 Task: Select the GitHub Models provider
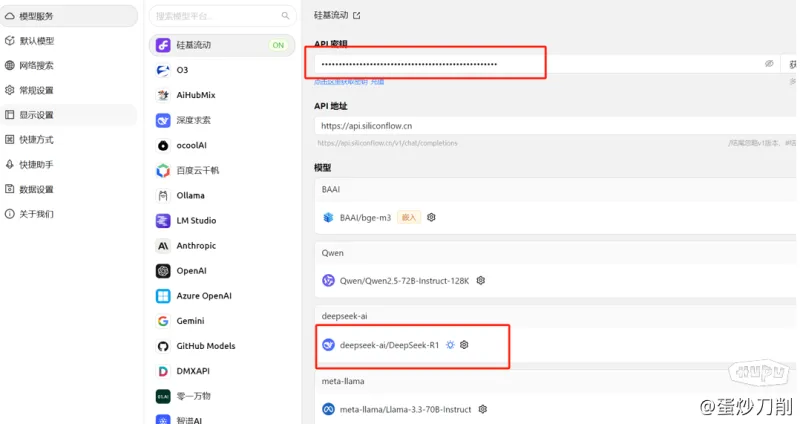[222, 346]
